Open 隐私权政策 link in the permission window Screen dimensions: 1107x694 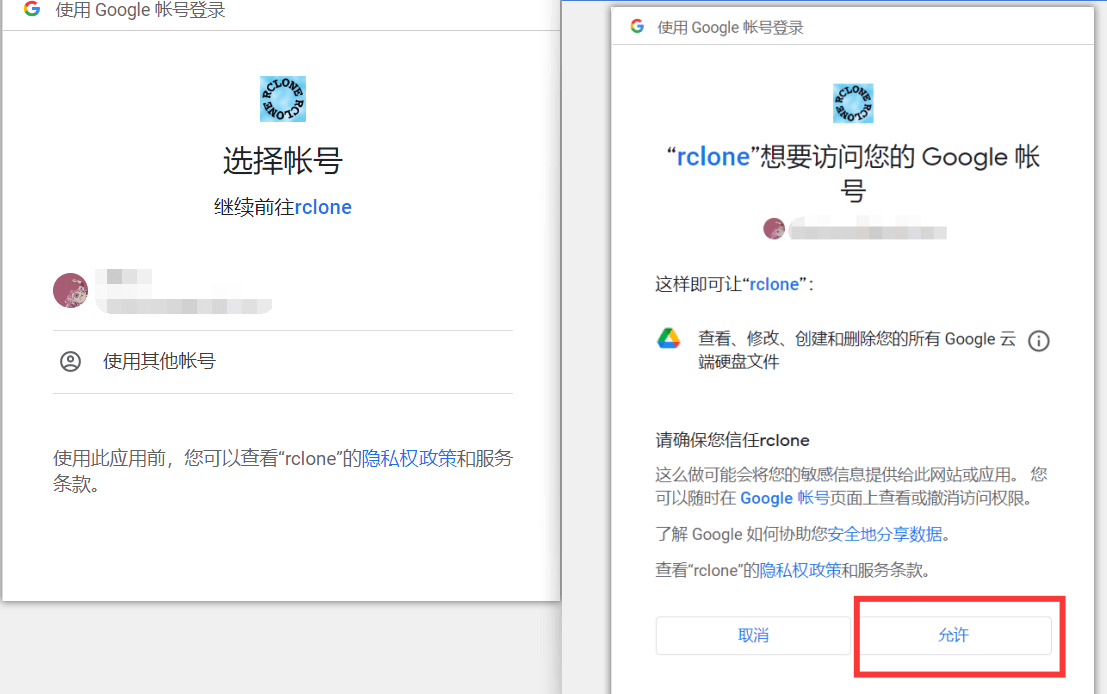800,570
